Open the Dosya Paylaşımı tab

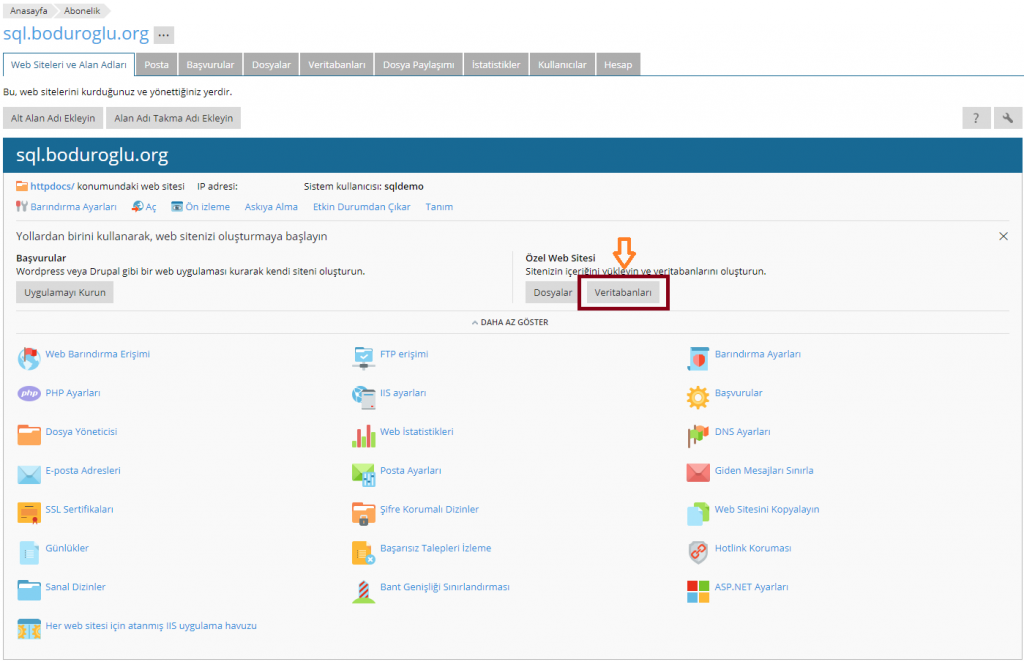tap(419, 65)
